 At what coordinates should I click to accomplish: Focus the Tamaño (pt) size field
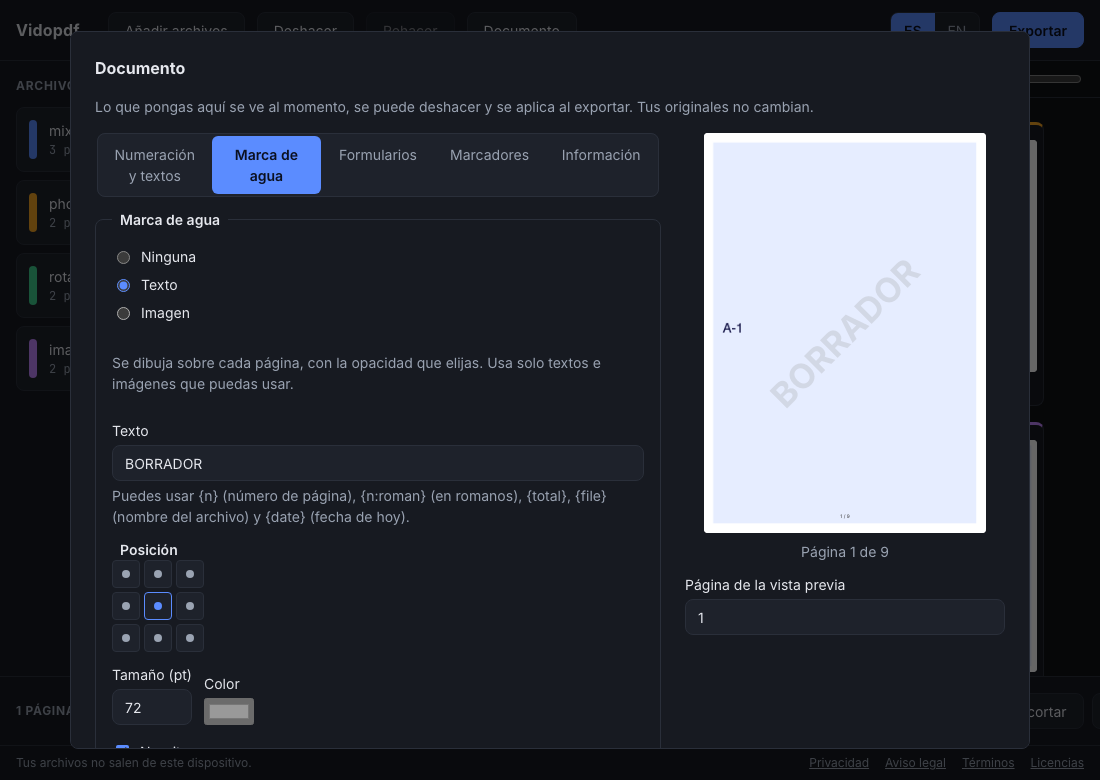[x=152, y=708]
